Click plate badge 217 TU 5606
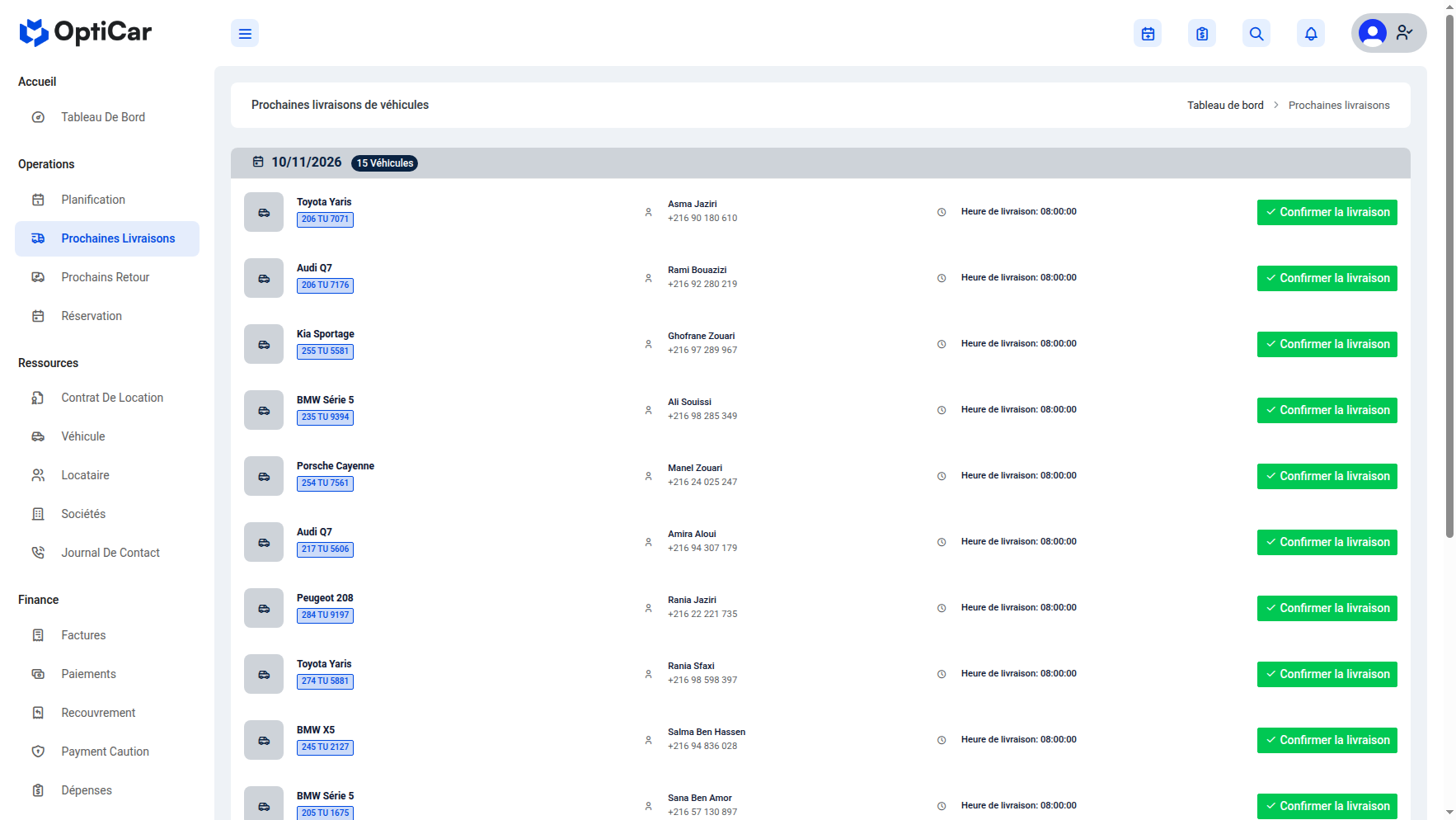Screen dimensions: 1456x820 325,549
